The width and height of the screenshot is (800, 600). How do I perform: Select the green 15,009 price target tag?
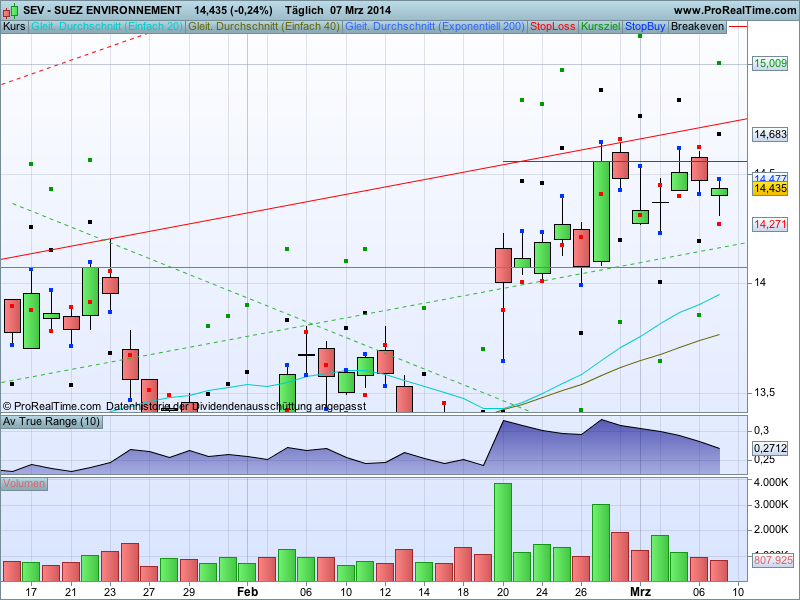[770, 63]
